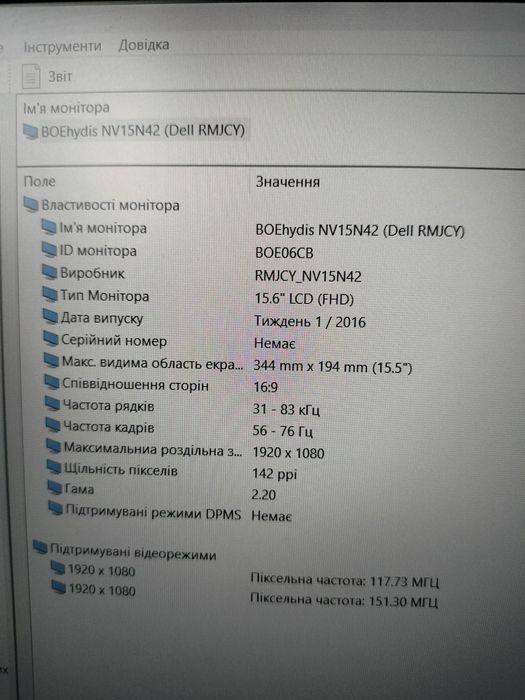Select the Гама field label

pos(79,489)
